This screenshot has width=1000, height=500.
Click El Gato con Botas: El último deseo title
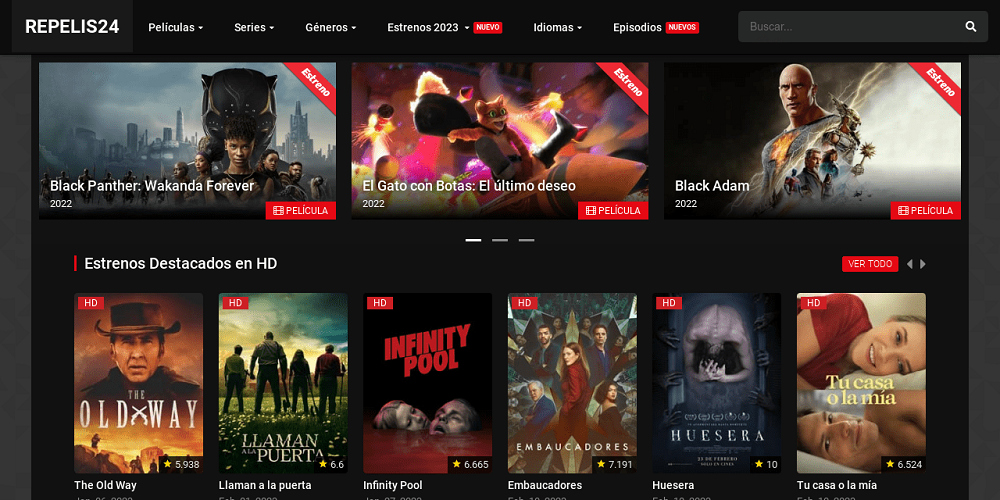[x=469, y=186]
